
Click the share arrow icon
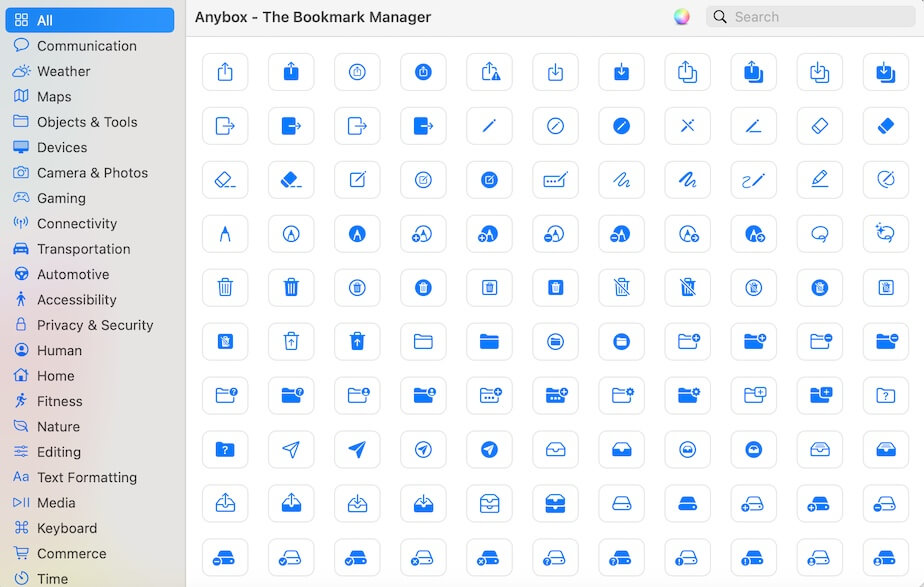point(225,72)
